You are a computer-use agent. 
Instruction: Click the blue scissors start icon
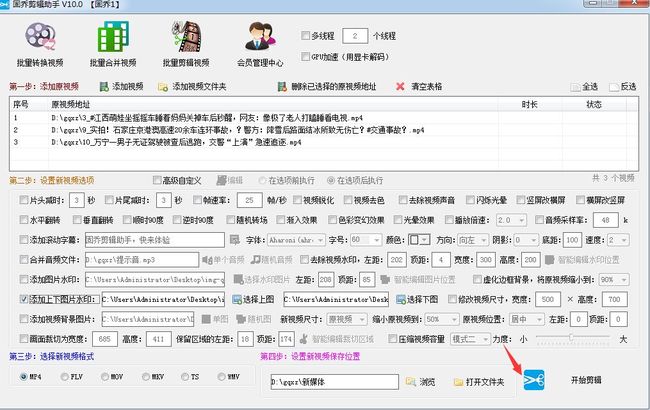(534, 380)
